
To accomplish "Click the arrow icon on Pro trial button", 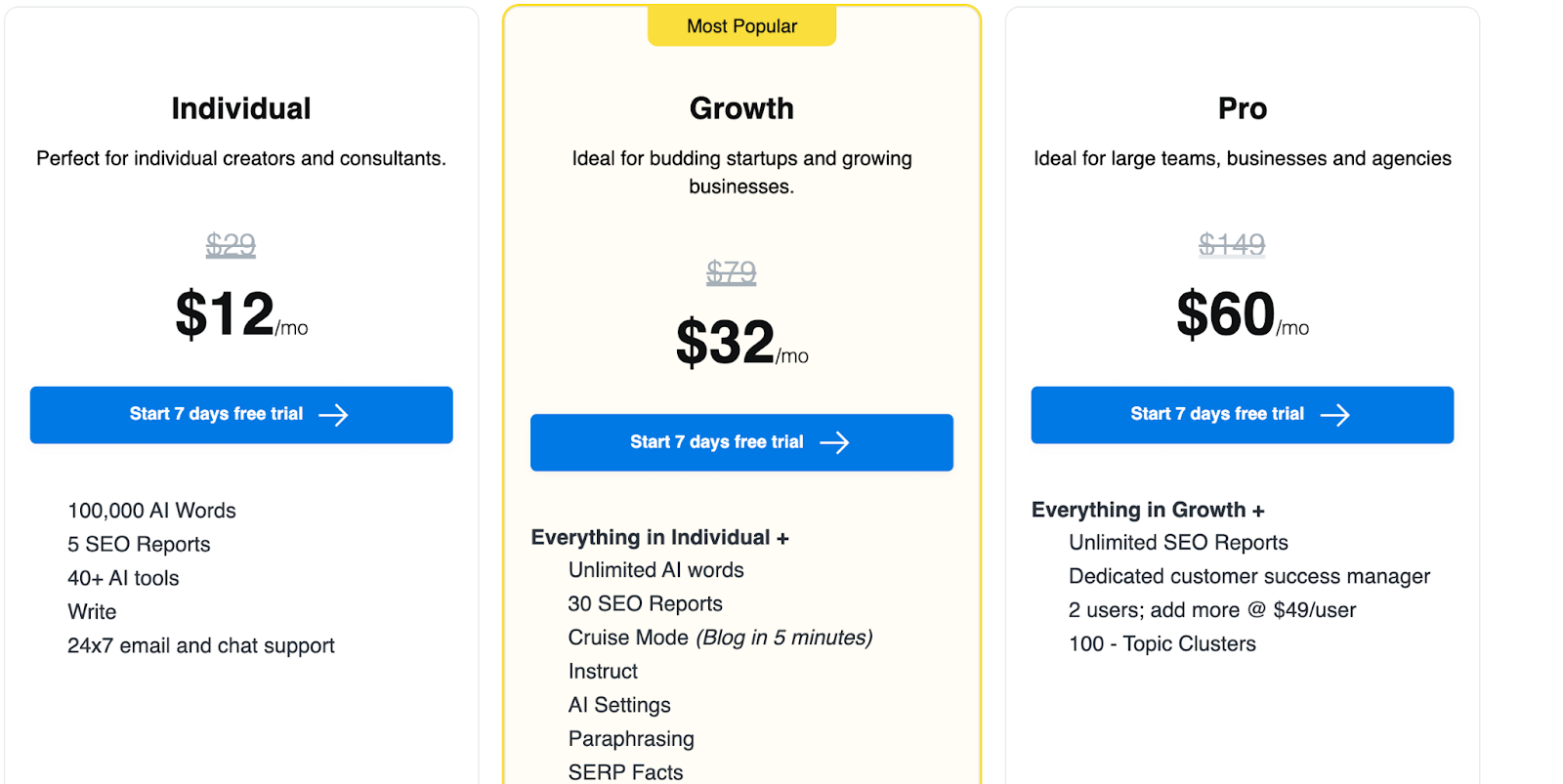I will (1334, 415).
